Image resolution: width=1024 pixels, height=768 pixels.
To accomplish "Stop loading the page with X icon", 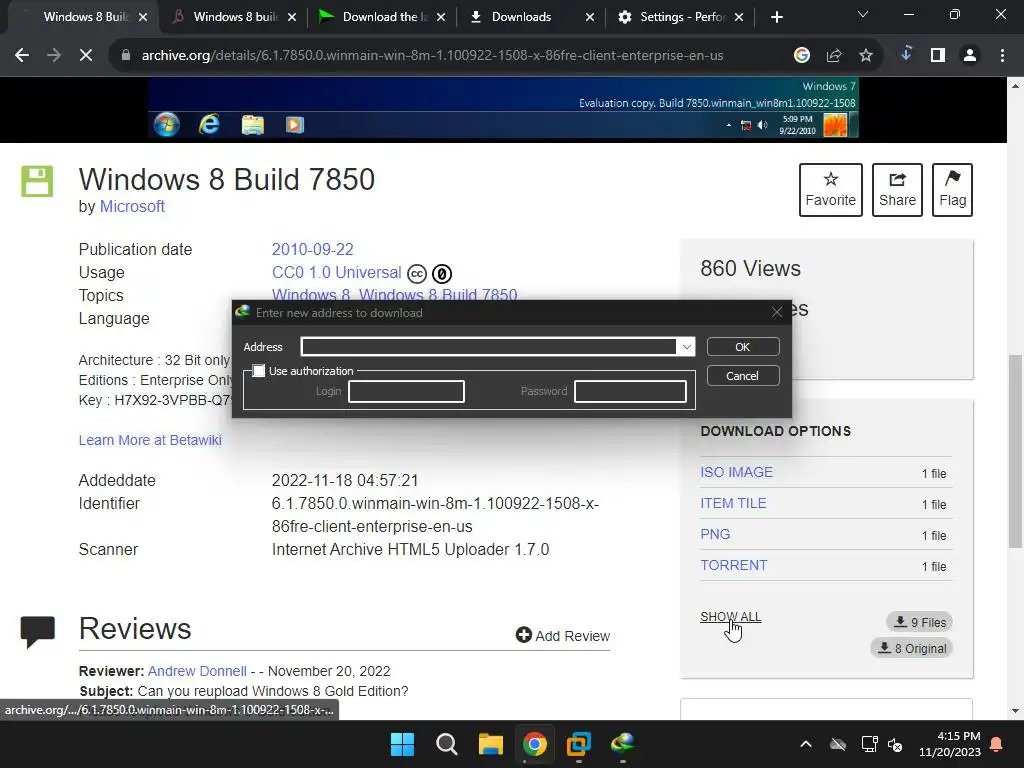I will (x=86, y=56).
